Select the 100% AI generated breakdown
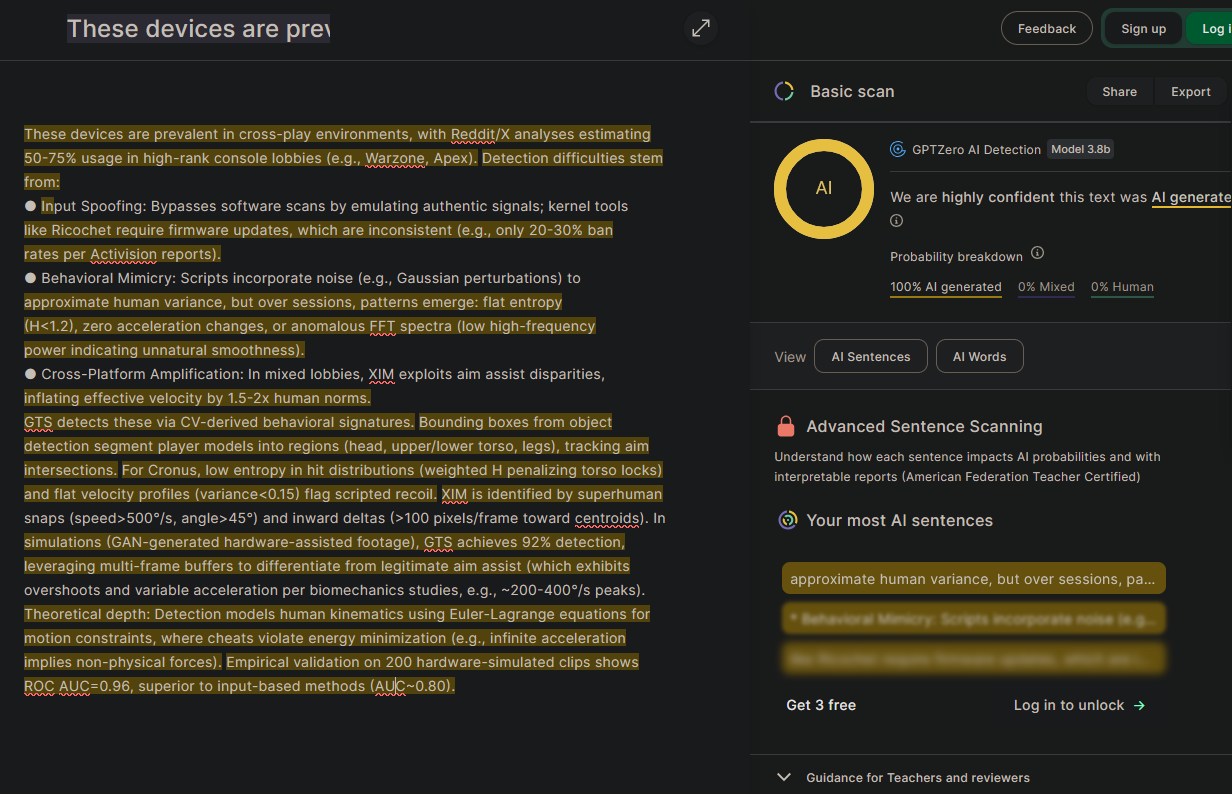This screenshot has height=794, width=1232. [x=945, y=287]
